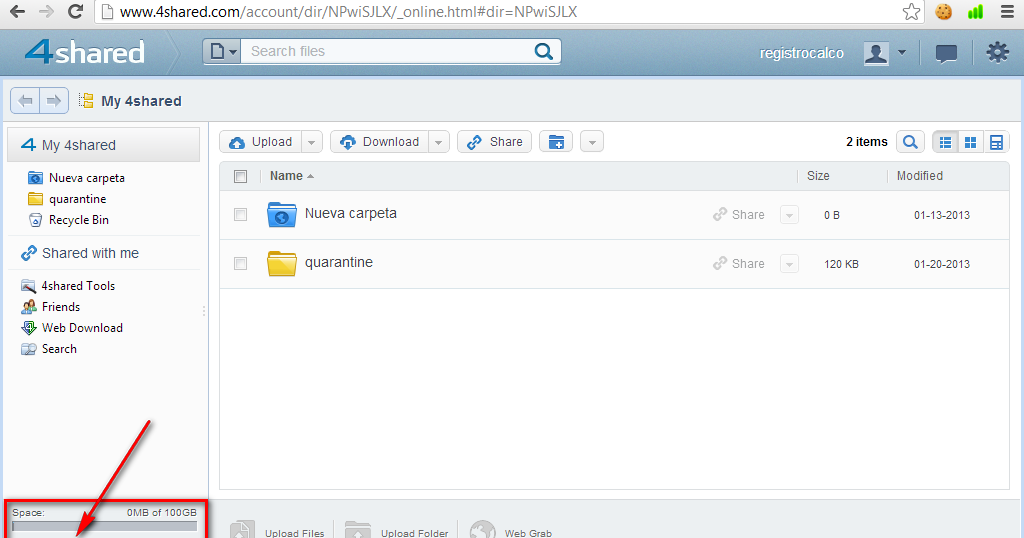Image resolution: width=1024 pixels, height=538 pixels.
Task: Open the chat messages icon
Action: coord(946,54)
